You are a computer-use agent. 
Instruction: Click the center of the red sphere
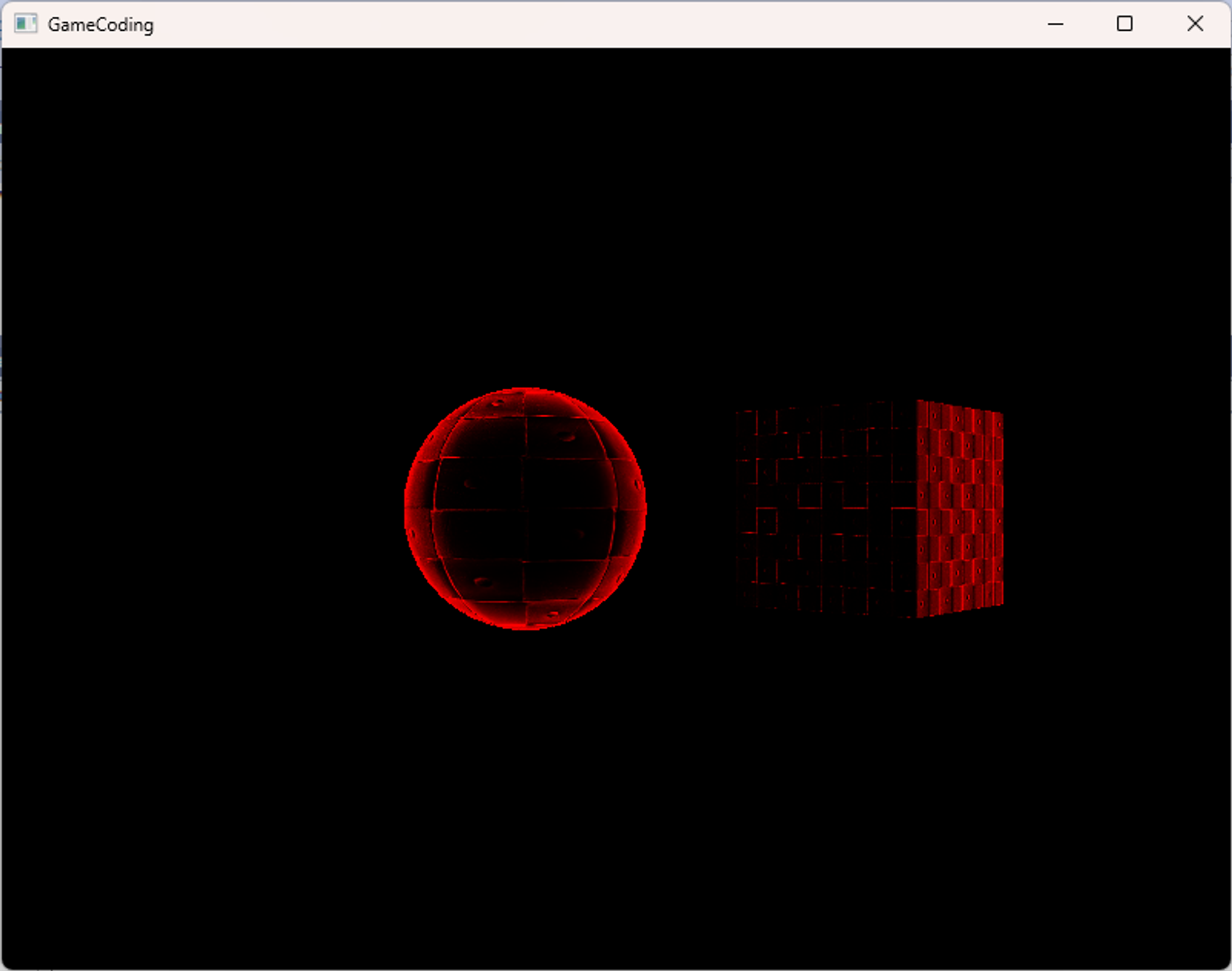tap(525, 509)
